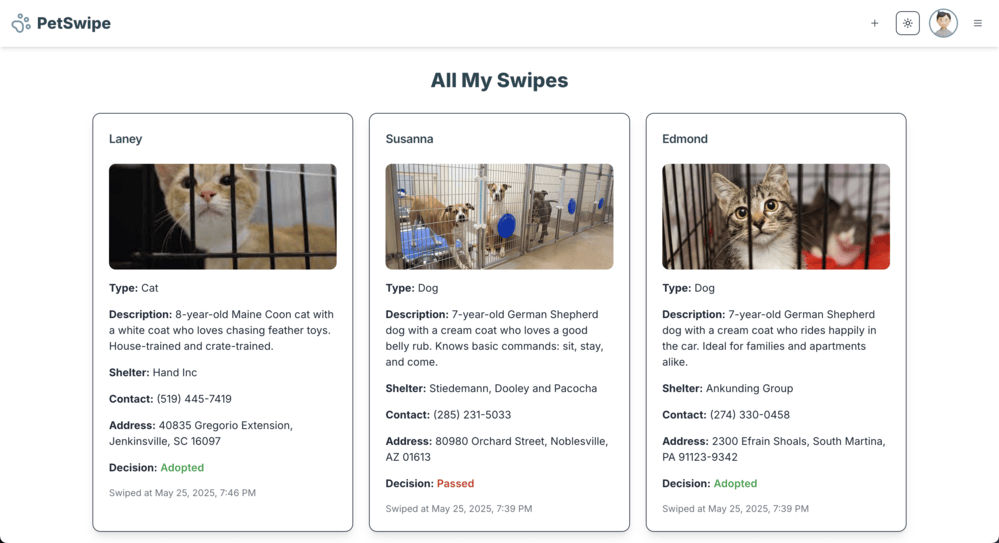Open Susanna's dog kennel photo
The height and width of the screenshot is (543, 999).
(500, 217)
